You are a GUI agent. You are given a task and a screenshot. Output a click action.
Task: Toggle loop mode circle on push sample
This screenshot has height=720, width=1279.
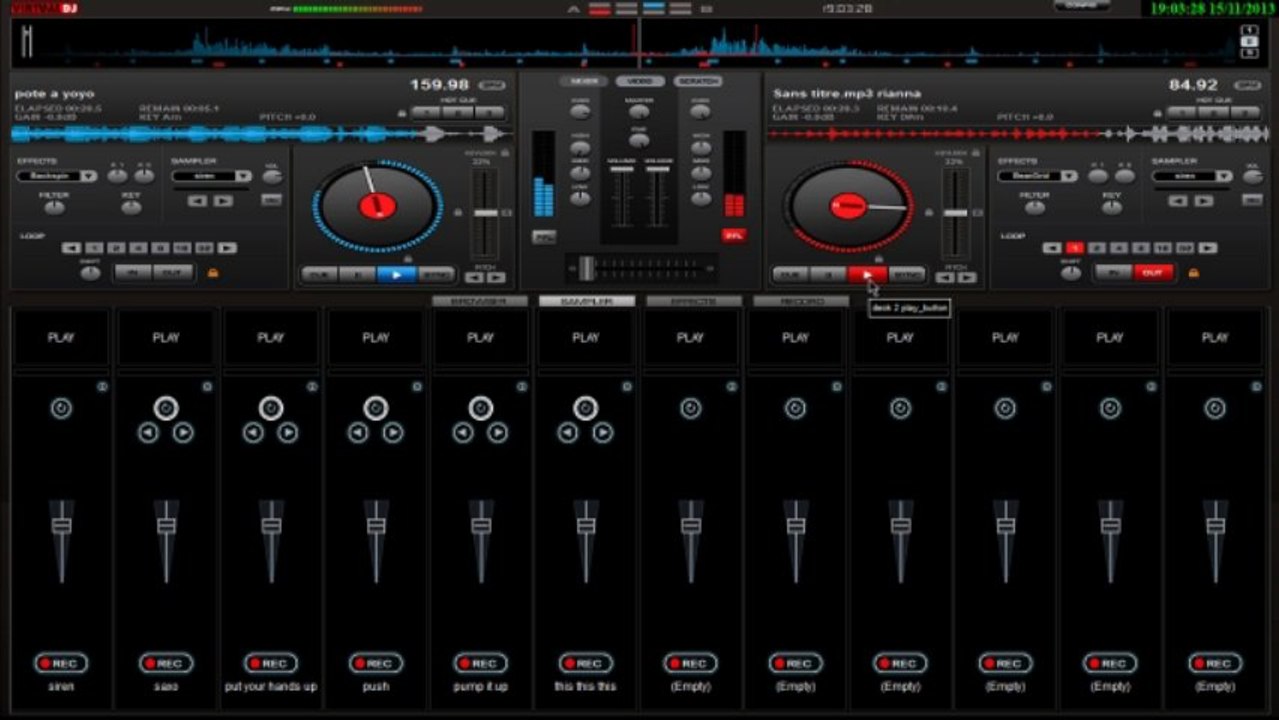(376, 408)
